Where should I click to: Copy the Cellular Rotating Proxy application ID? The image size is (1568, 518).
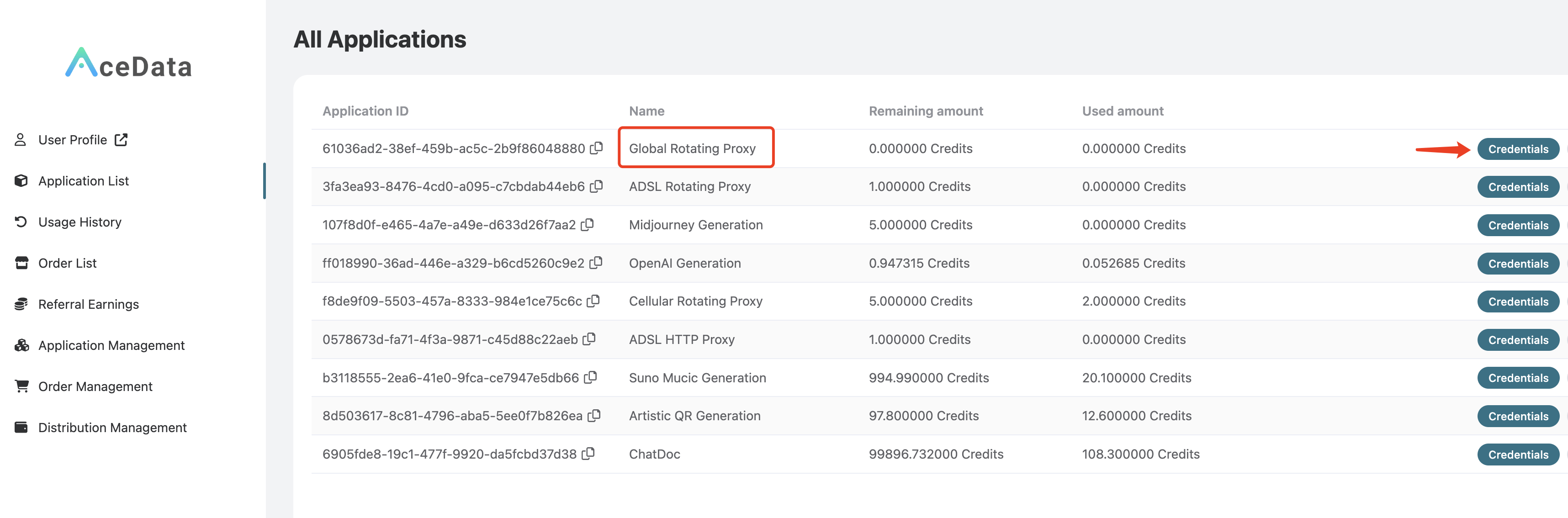point(593,301)
